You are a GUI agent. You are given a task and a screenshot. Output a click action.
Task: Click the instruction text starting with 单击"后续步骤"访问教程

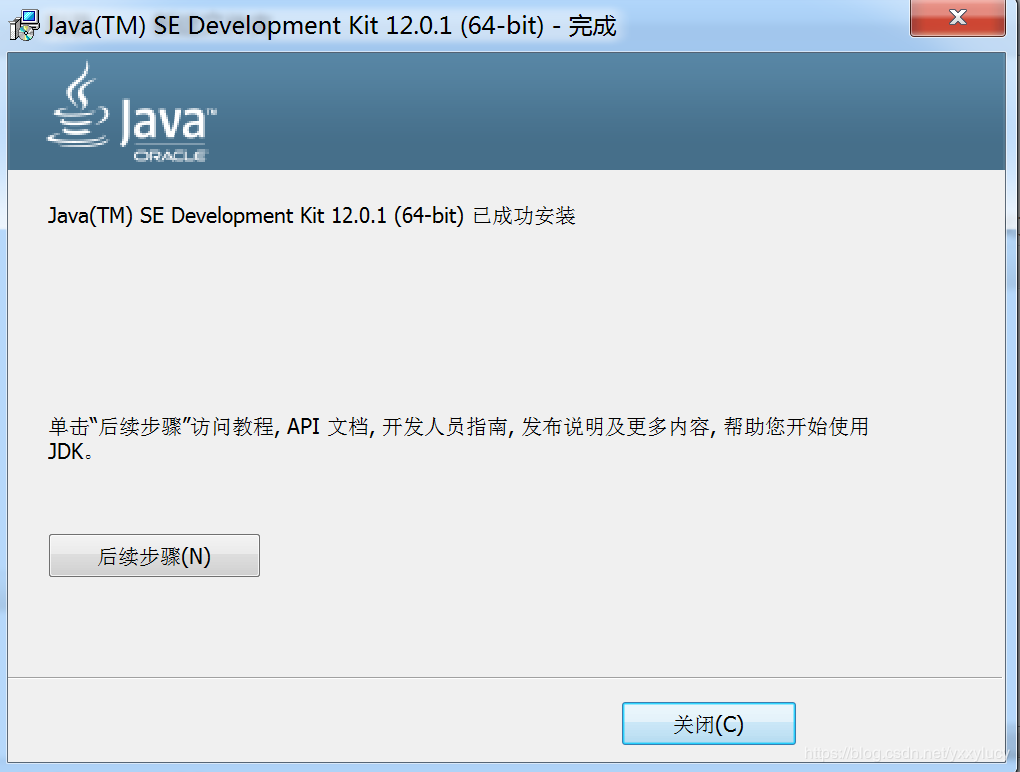[x=459, y=438]
